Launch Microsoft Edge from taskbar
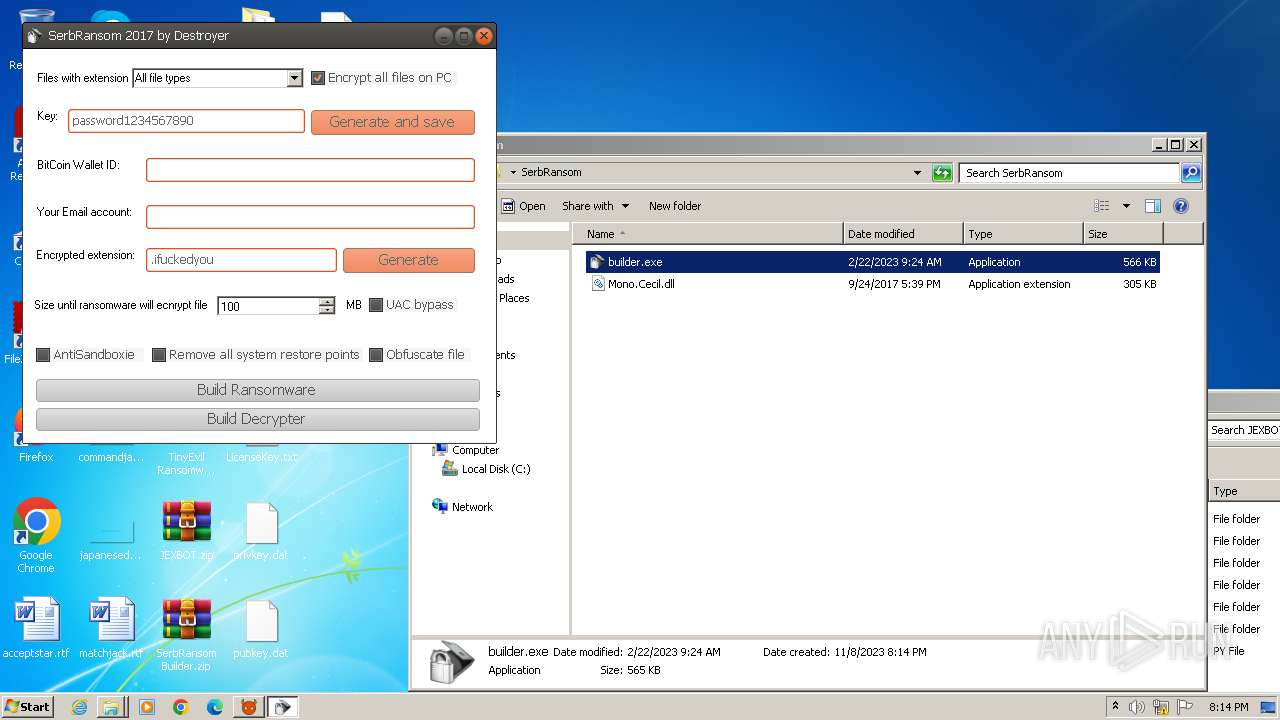1280x720 pixels. point(215,707)
